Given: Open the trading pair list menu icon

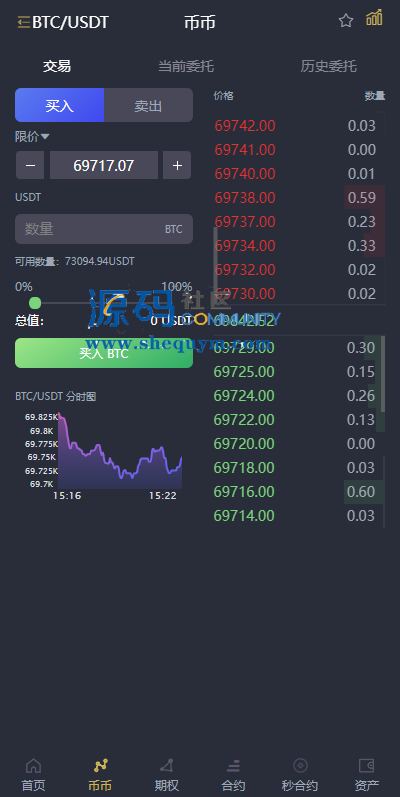Looking at the screenshot, I should coord(23,22).
